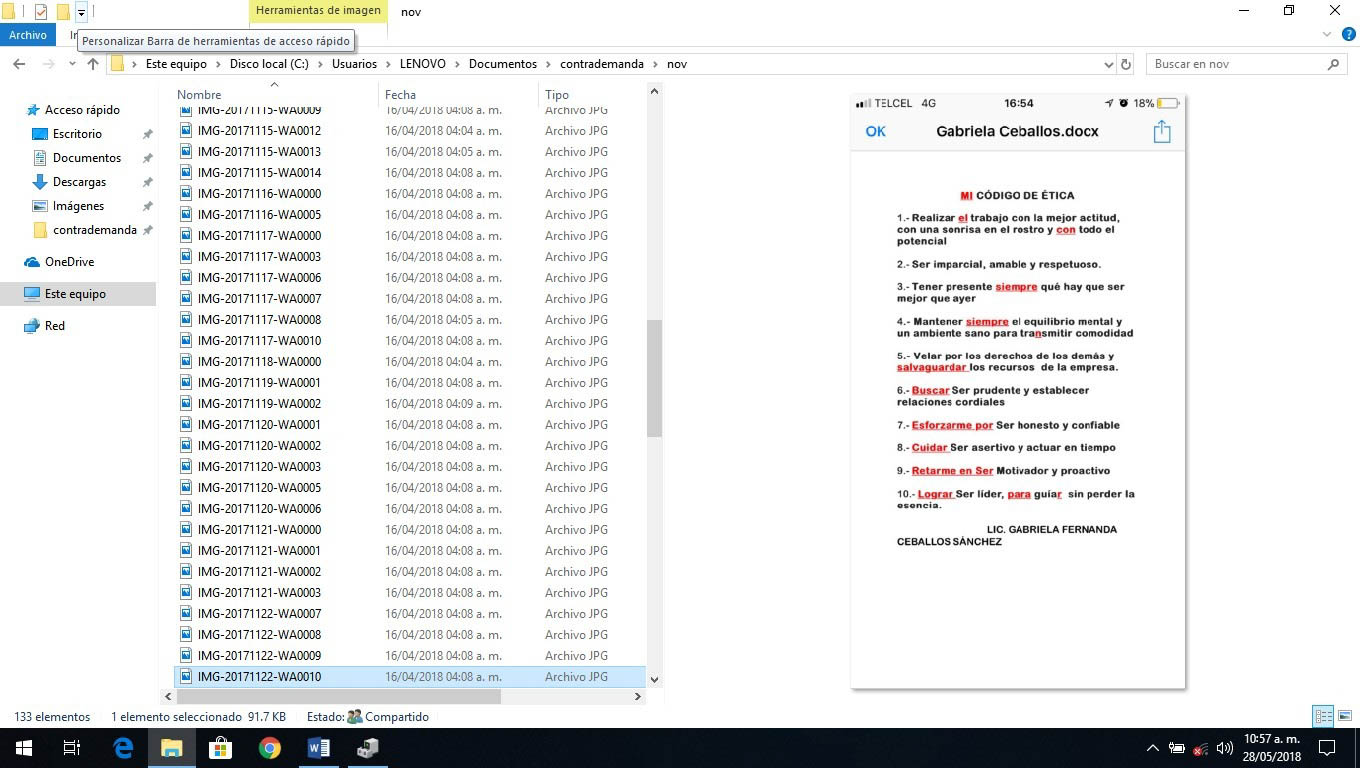Click the New folder icon in title bar
Image resolution: width=1360 pixels, height=768 pixels.
[63, 12]
